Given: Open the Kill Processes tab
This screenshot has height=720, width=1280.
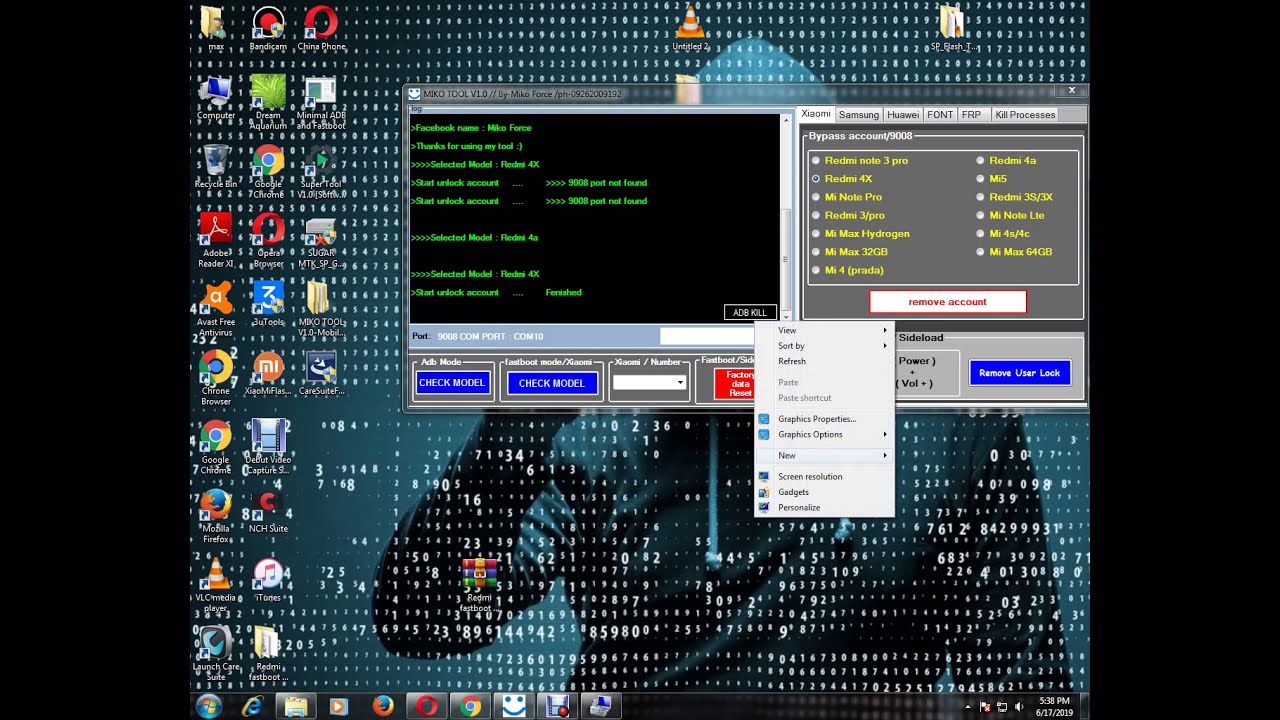Looking at the screenshot, I should coord(1025,115).
